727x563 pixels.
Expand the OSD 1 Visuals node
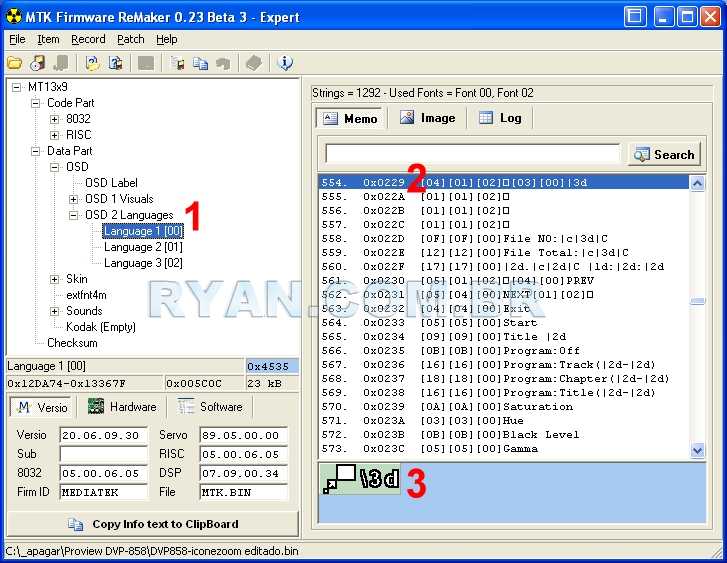pos(73,199)
